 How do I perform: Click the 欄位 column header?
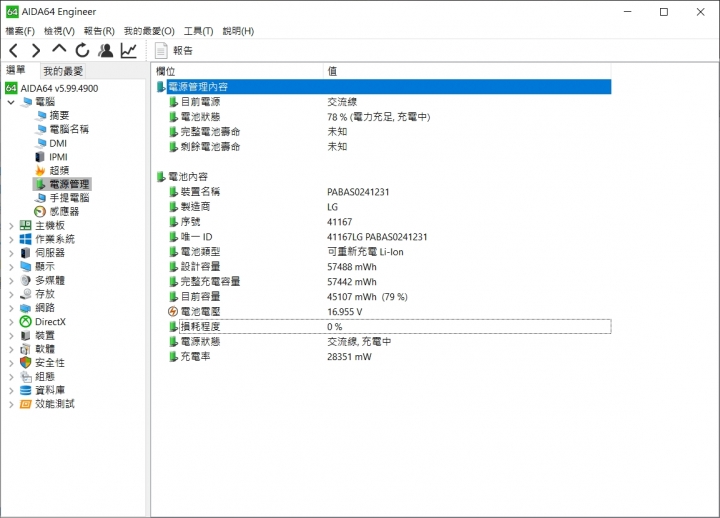(x=238, y=71)
